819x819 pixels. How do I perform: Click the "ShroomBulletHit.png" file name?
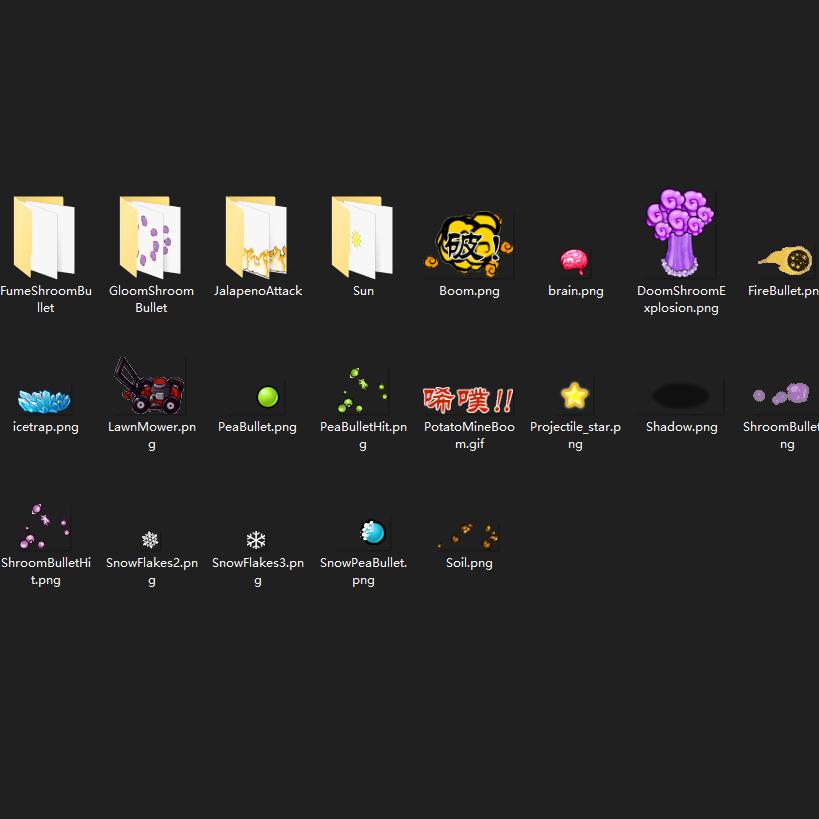click(45, 571)
